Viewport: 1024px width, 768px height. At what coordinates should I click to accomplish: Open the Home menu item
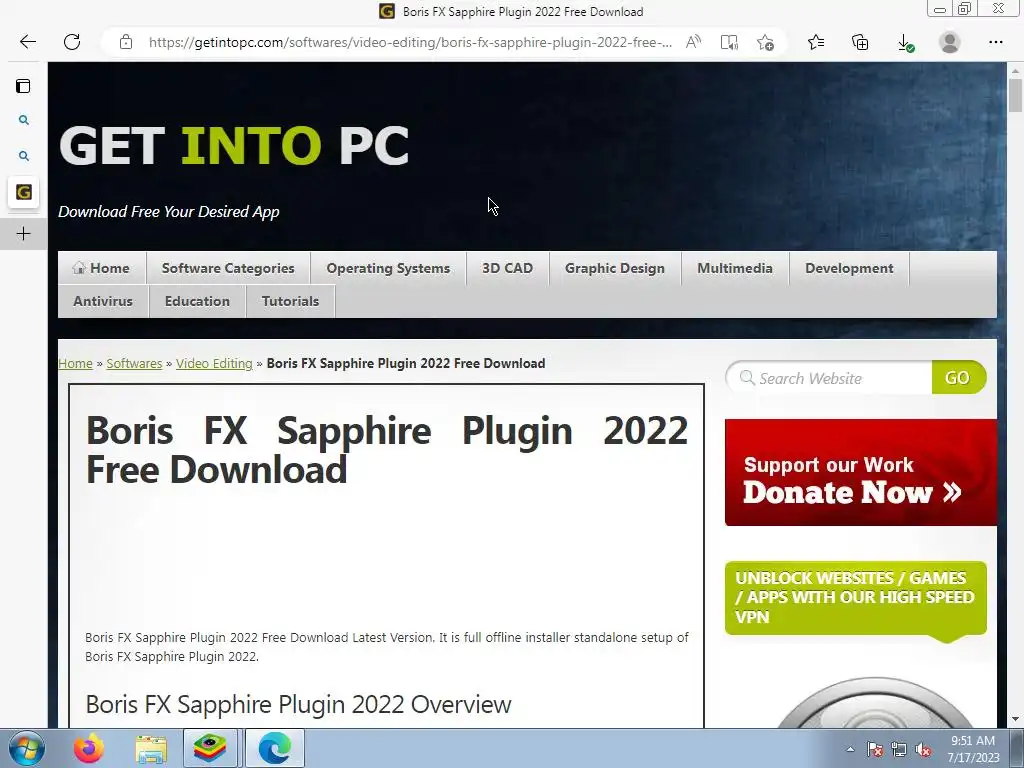102,268
